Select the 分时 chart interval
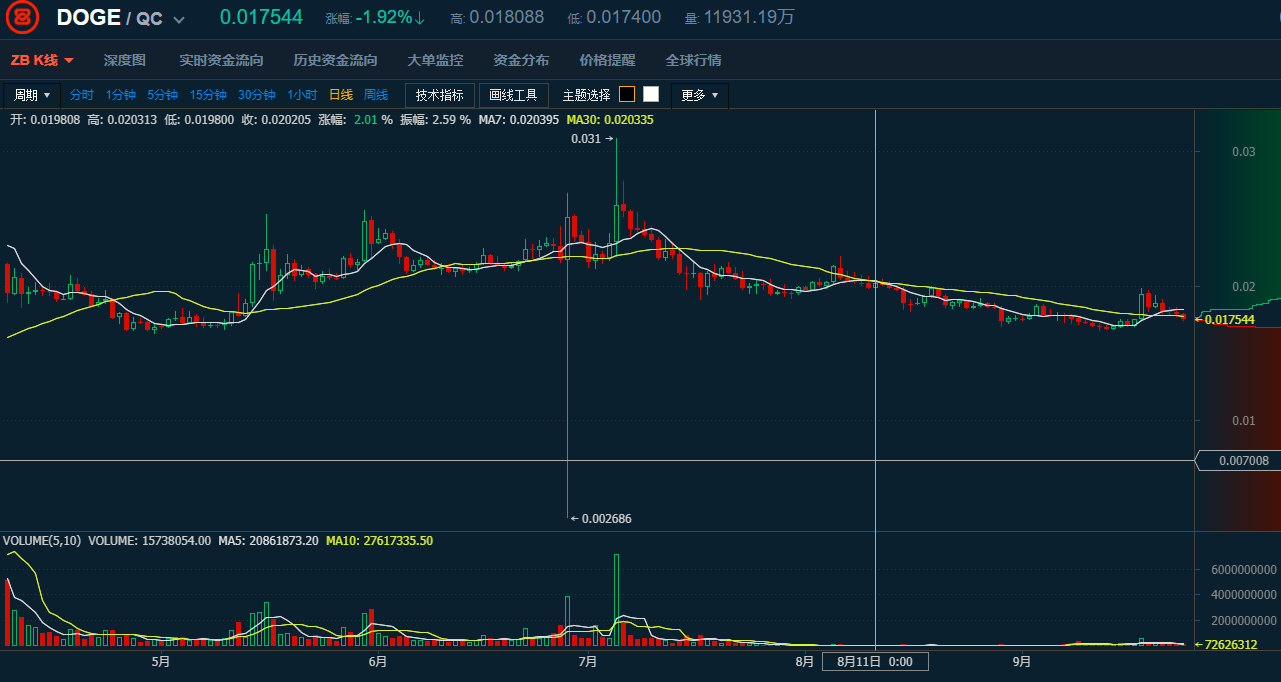 click(x=81, y=95)
